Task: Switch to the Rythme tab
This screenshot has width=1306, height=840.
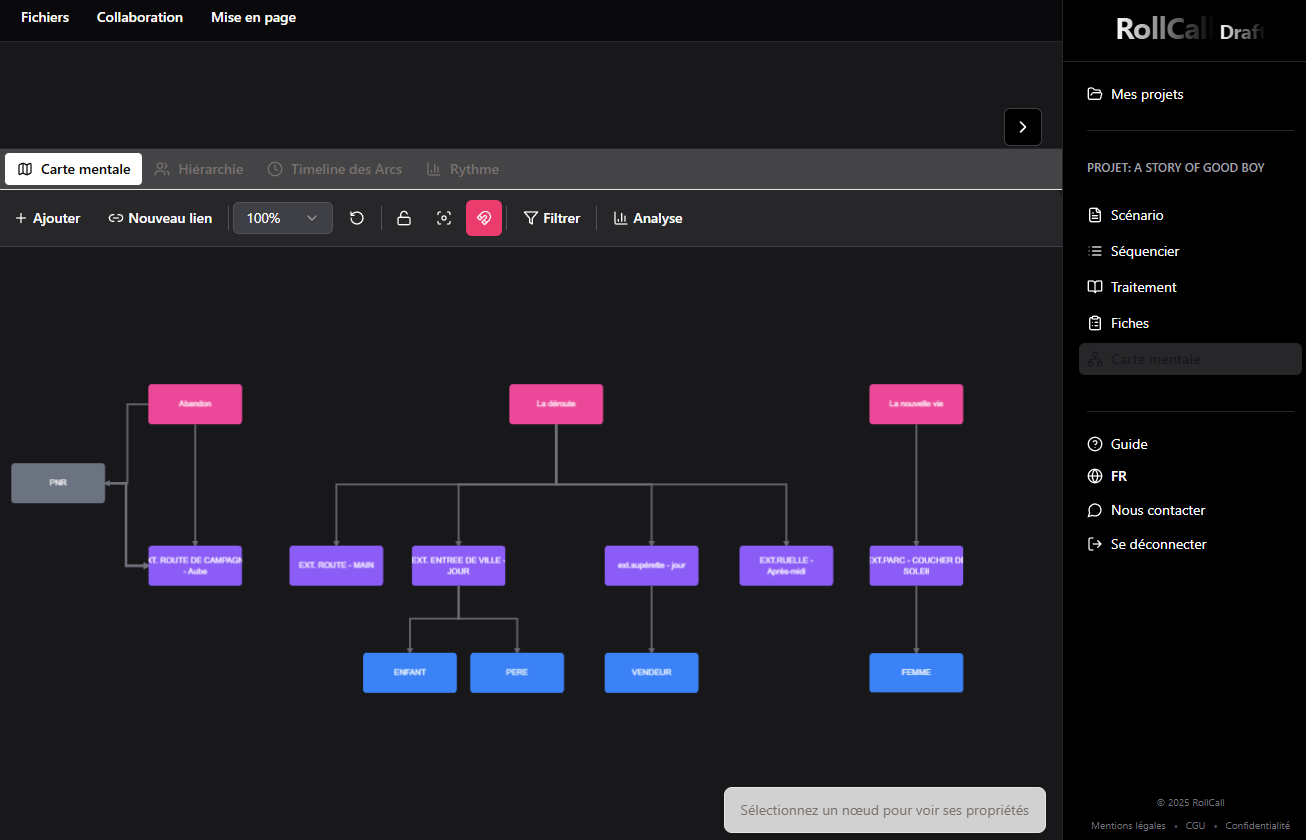Action: click(x=463, y=169)
